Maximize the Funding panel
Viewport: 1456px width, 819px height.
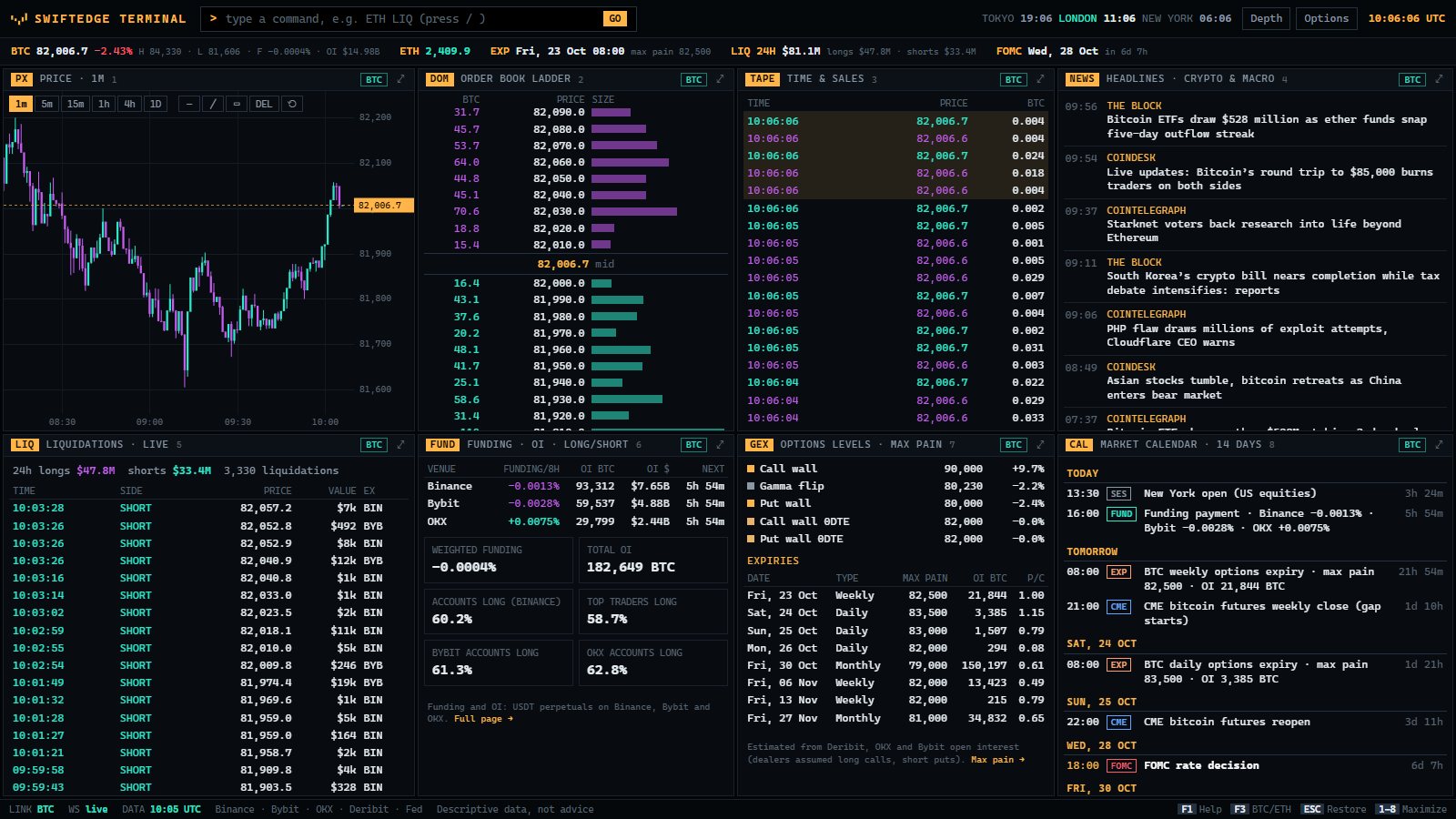tap(720, 444)
